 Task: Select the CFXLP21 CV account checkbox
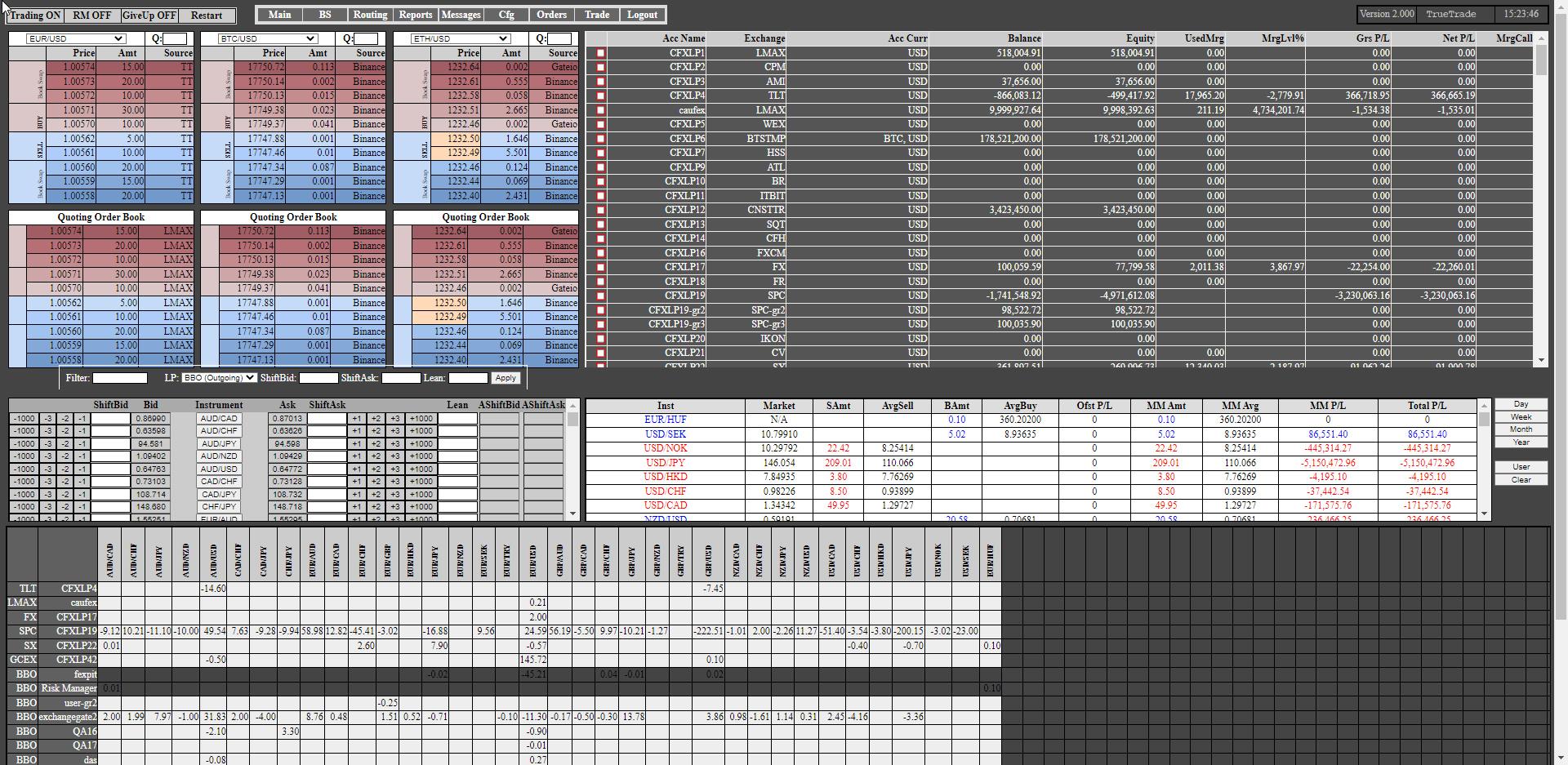pyautogui.click(x=600, y=354)
